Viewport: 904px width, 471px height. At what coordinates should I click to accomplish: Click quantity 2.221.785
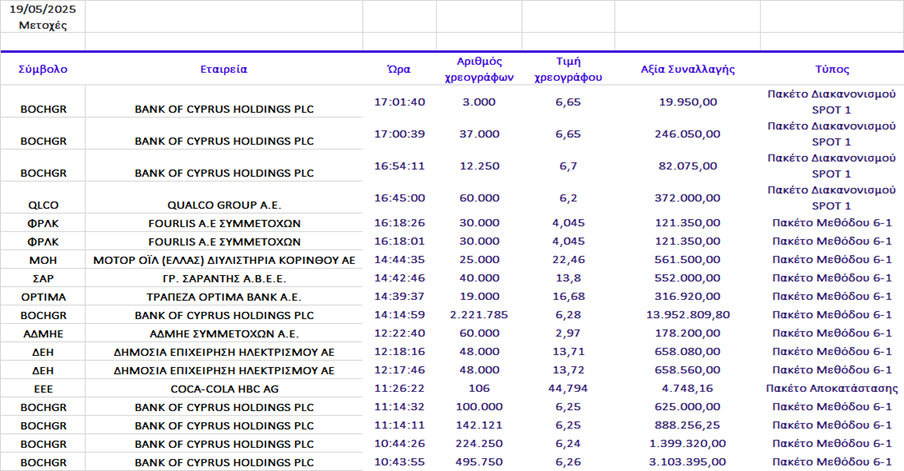click(479, 315)
